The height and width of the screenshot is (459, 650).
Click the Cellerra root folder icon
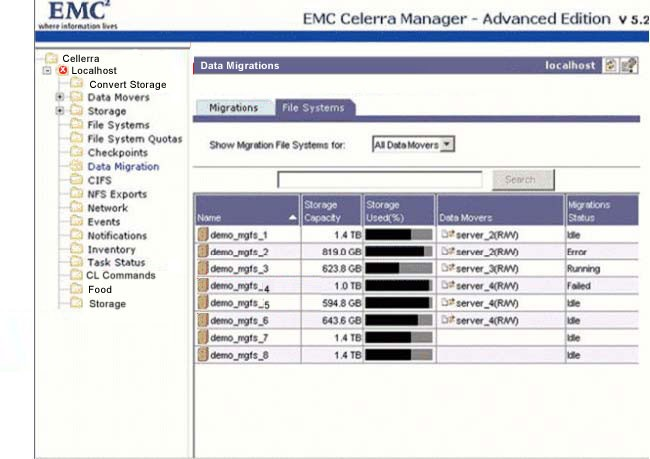tap(51, 58)
